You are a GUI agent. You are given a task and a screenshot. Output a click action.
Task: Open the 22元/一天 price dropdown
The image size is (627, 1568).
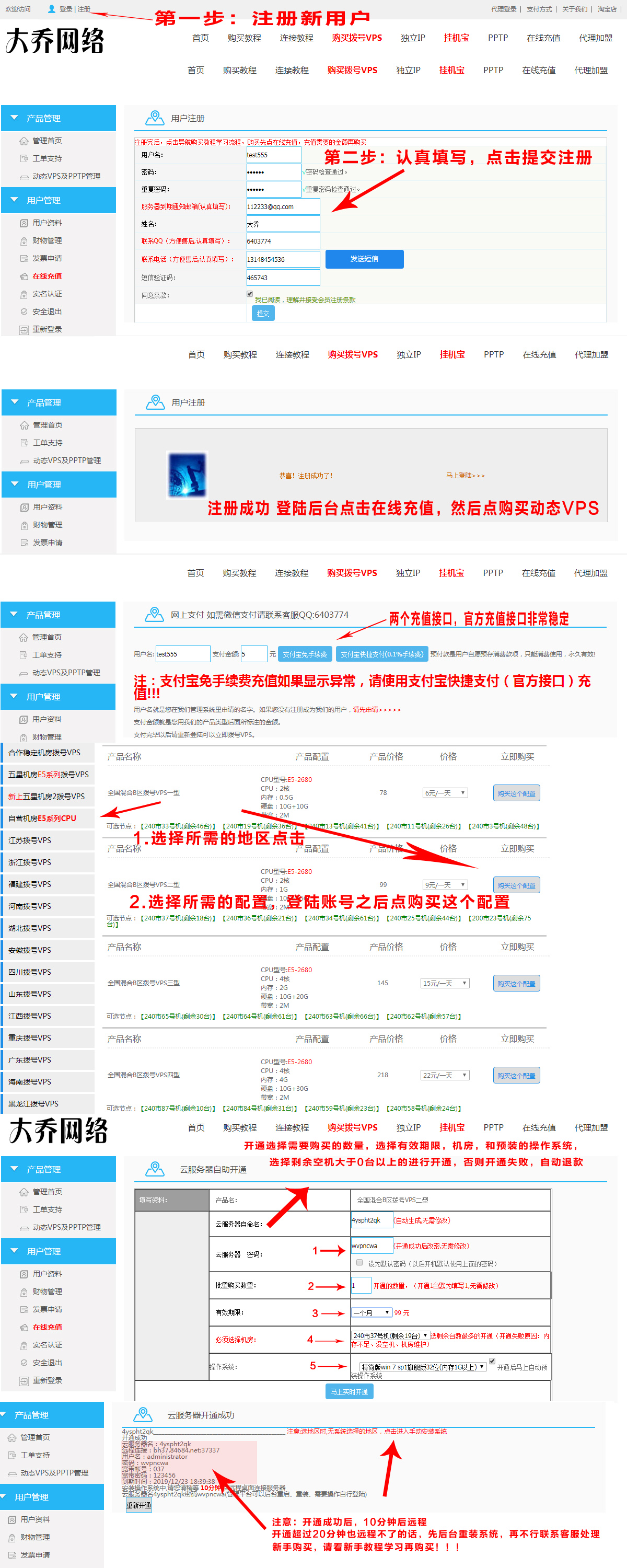point(445,1075)
